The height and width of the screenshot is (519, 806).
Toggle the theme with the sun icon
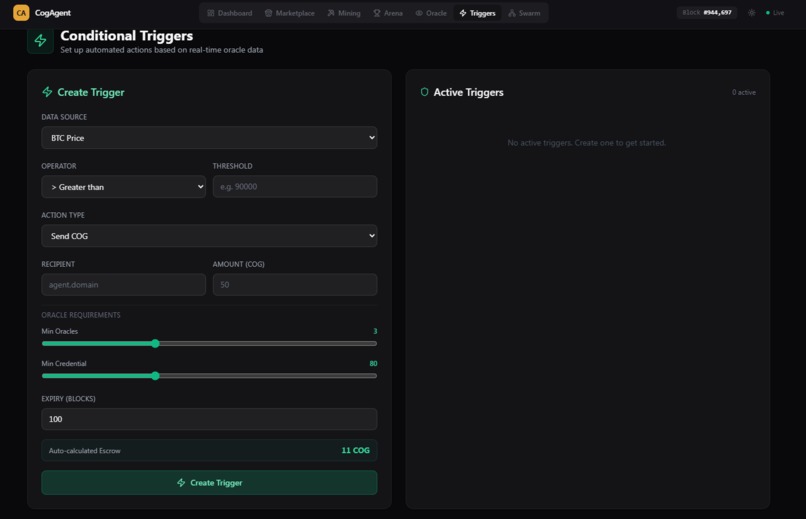(752, 13)
